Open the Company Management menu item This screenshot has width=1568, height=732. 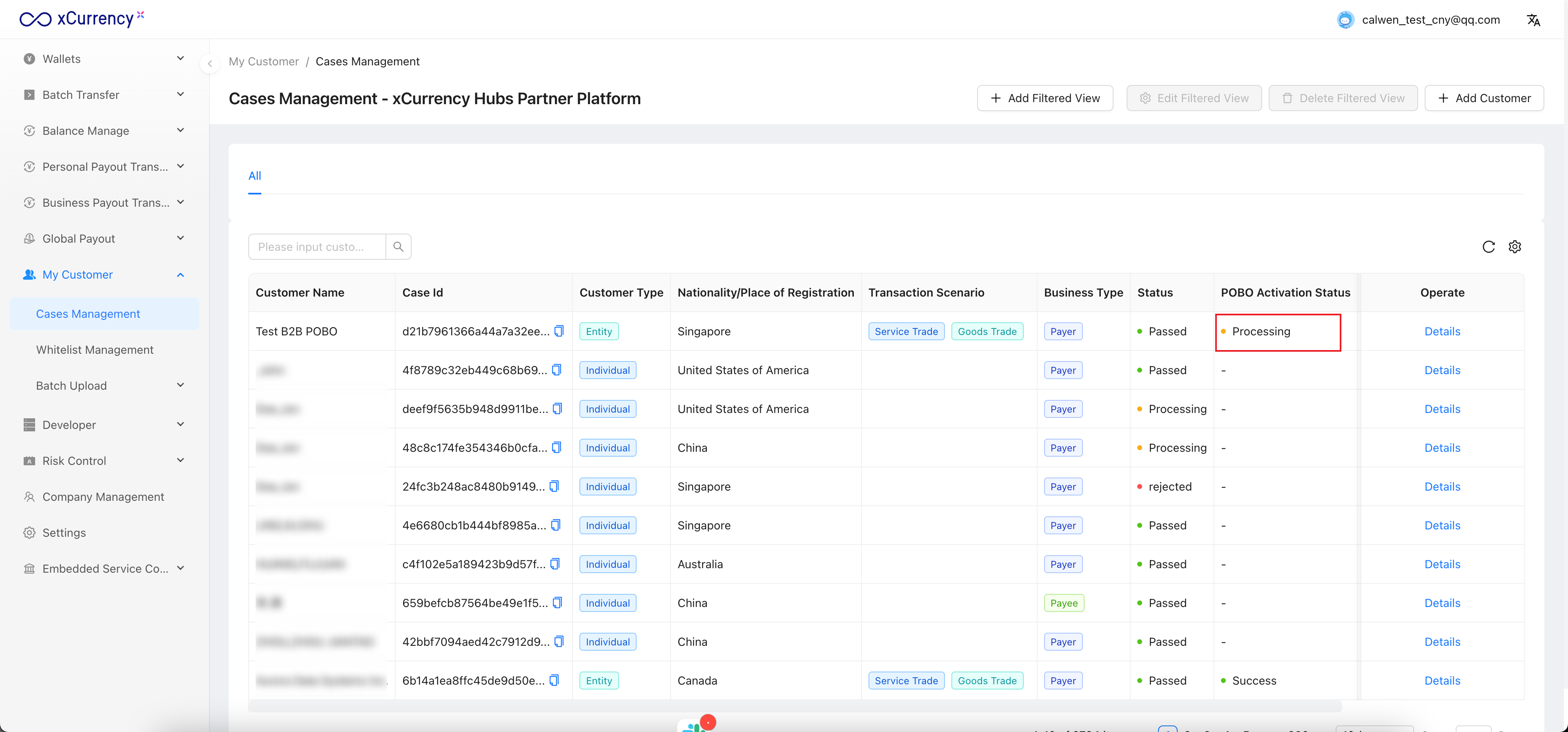tap(103, 496)
